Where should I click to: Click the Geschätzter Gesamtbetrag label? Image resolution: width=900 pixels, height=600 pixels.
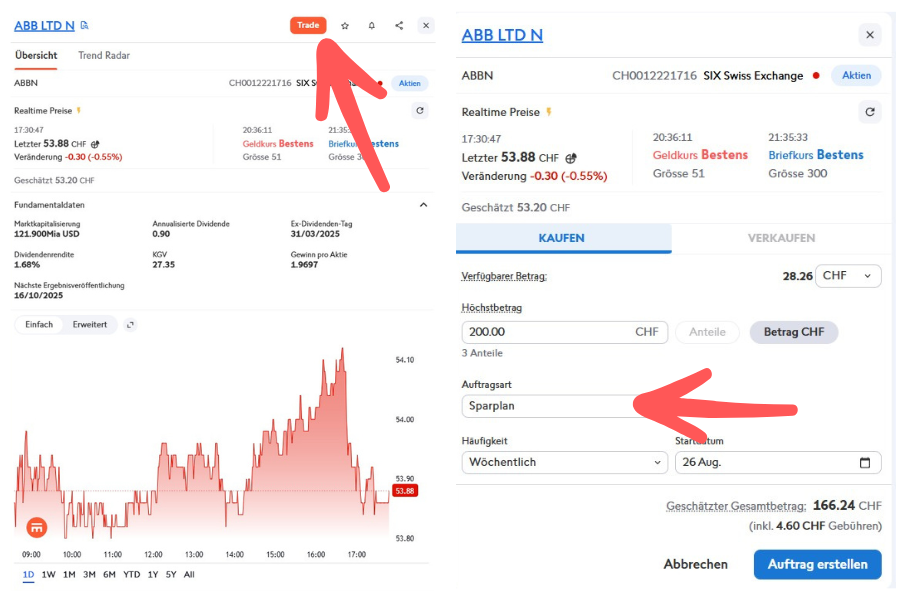(736, 506)
